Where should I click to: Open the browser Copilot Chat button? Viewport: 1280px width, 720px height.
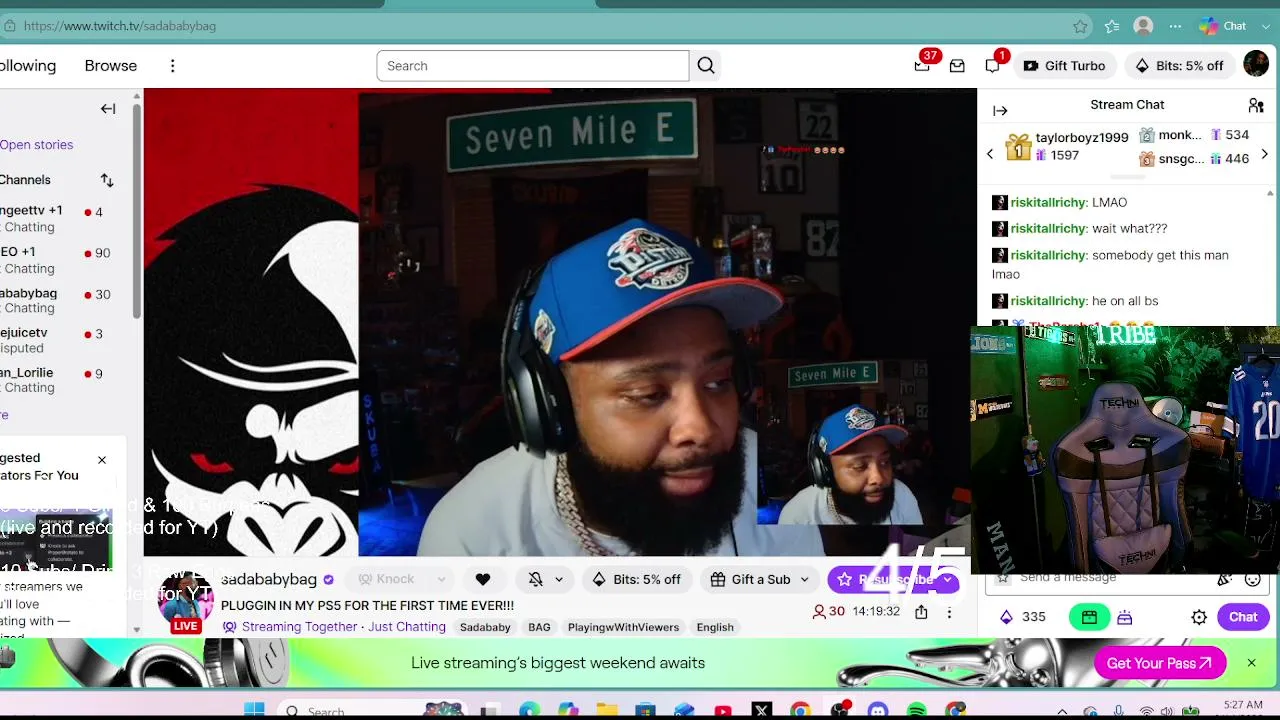point(1223,26)
